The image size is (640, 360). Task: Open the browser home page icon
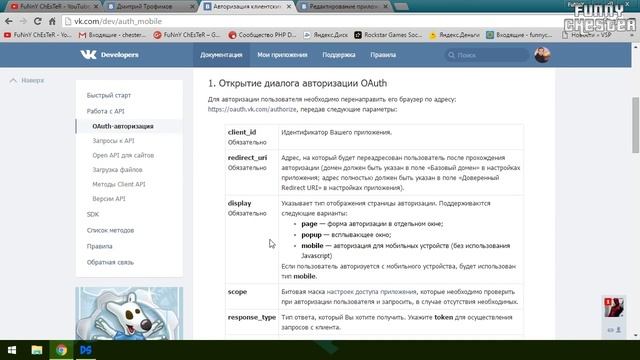(52, 21)
